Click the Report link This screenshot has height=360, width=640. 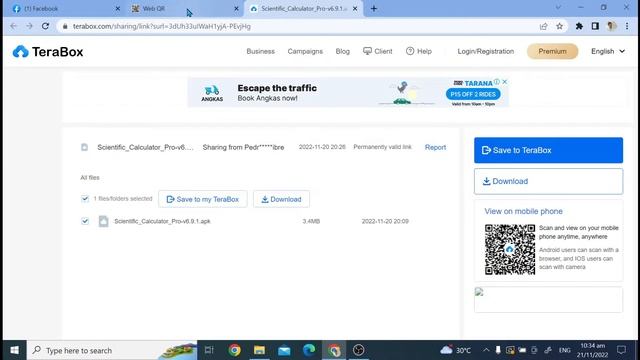(435, 147)
